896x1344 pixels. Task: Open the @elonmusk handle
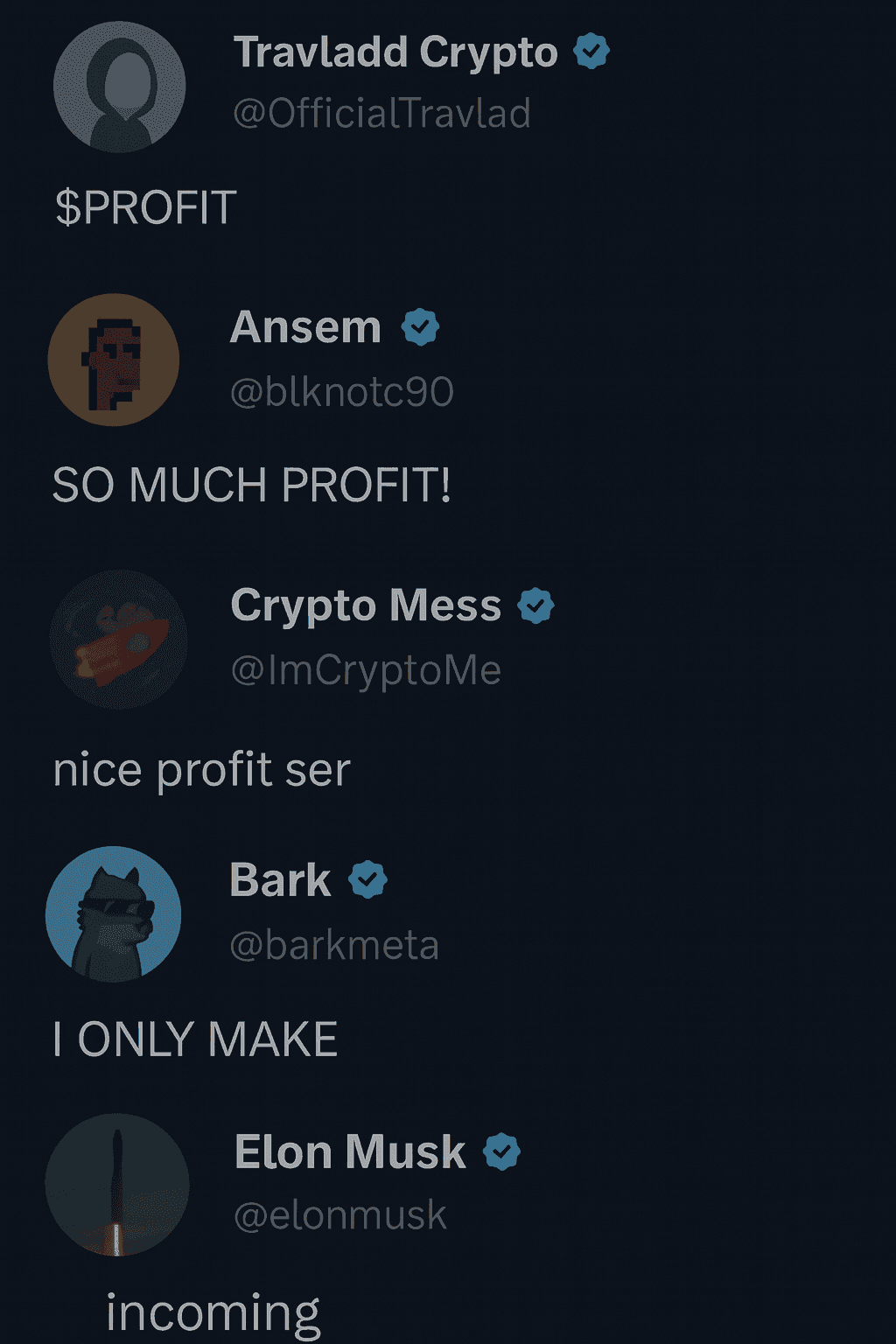tap(340, 1215)
